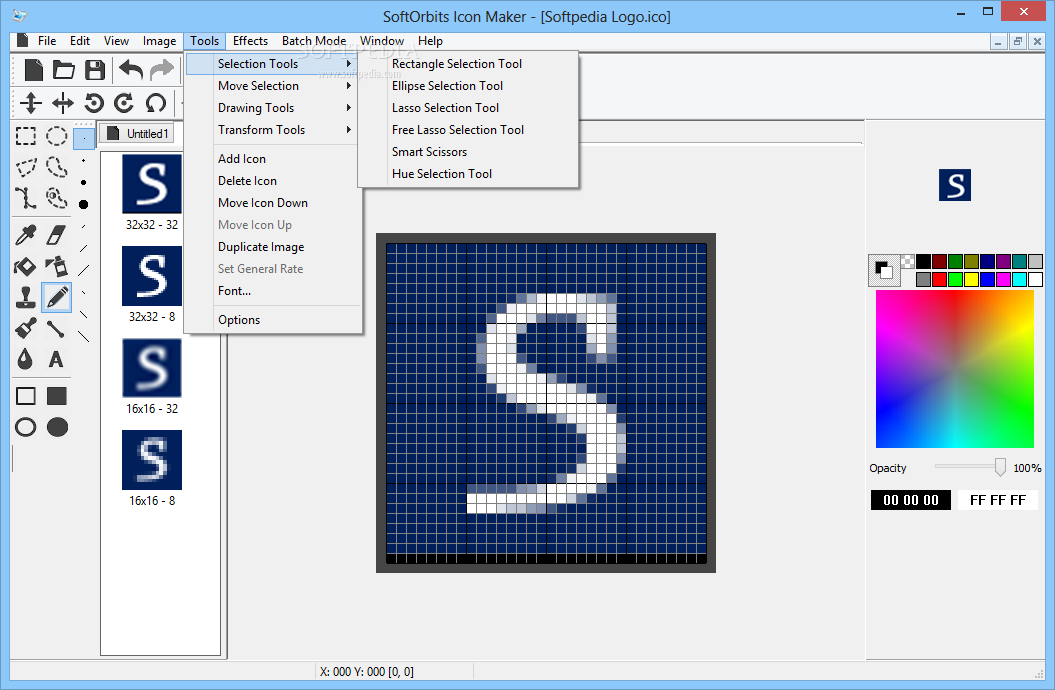Click the rotate clockwise icon

click(124, 103)
